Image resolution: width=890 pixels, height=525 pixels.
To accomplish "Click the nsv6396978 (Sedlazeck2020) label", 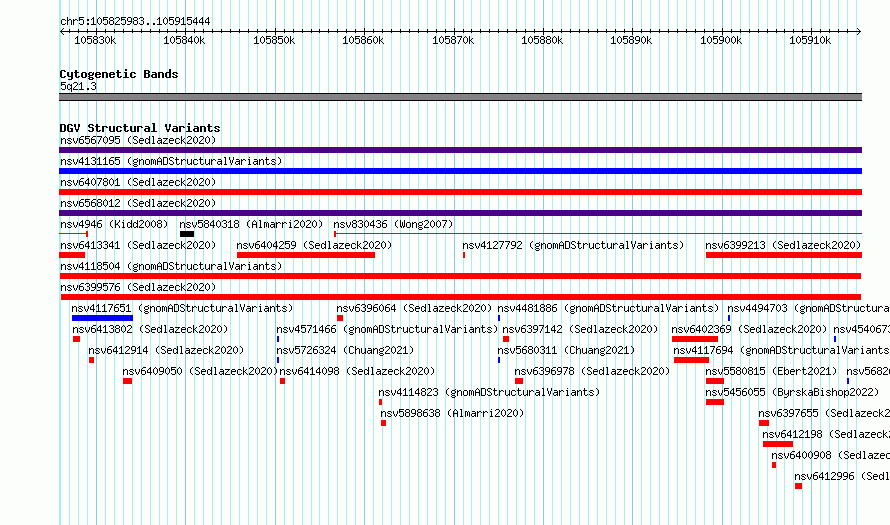I will click(592, 371).
